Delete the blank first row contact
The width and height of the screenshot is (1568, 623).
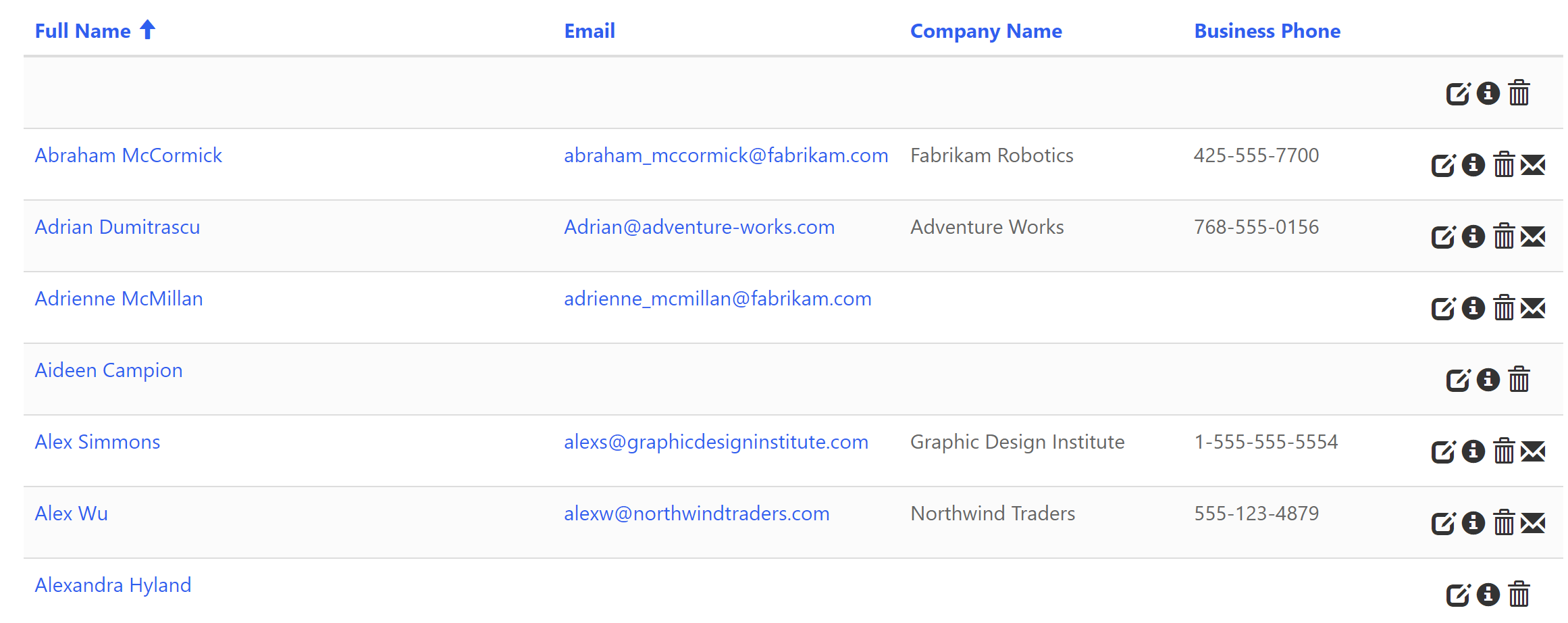point(1519,93)
